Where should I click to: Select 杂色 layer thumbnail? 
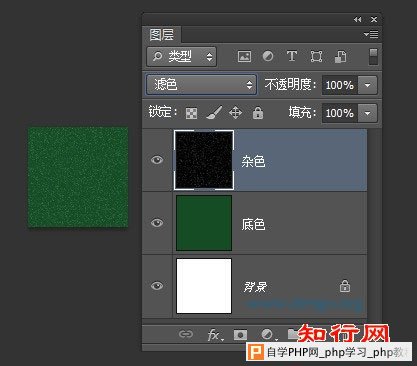tap(204, 160)
